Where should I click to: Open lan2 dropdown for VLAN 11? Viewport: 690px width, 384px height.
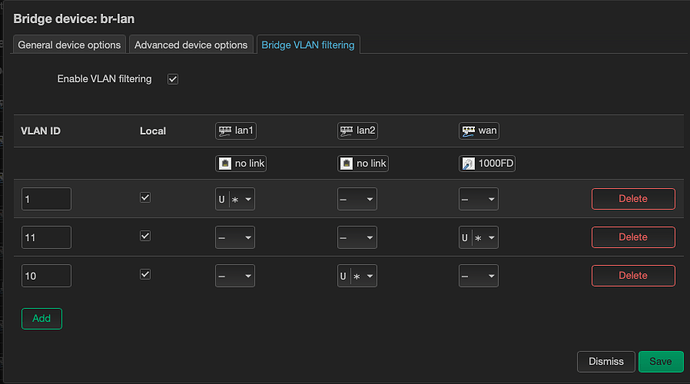(357, 238)
